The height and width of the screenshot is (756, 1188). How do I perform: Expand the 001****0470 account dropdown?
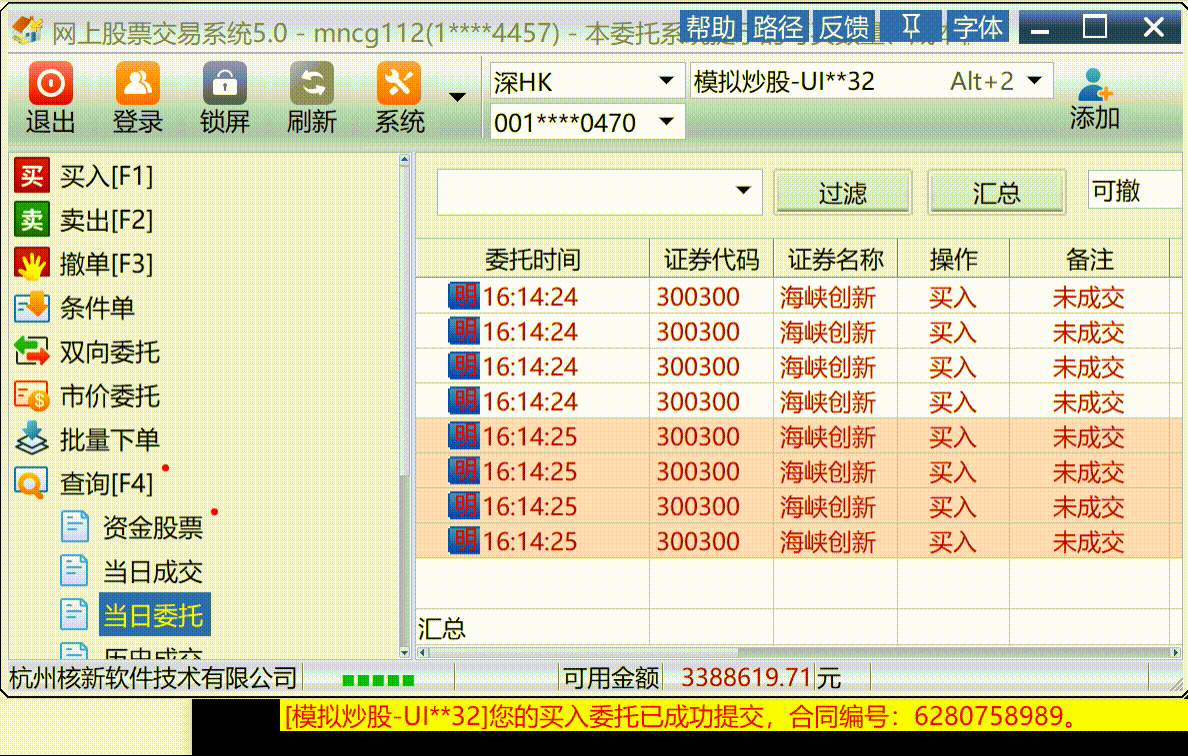tap(666, 121)
